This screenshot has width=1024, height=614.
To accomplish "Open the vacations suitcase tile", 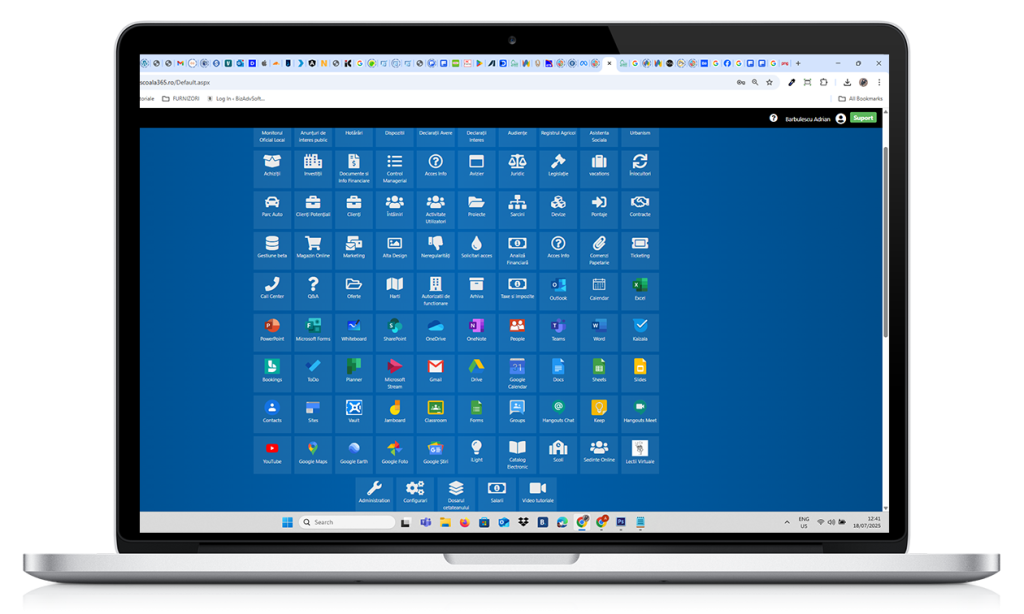I will pos(599,169).
